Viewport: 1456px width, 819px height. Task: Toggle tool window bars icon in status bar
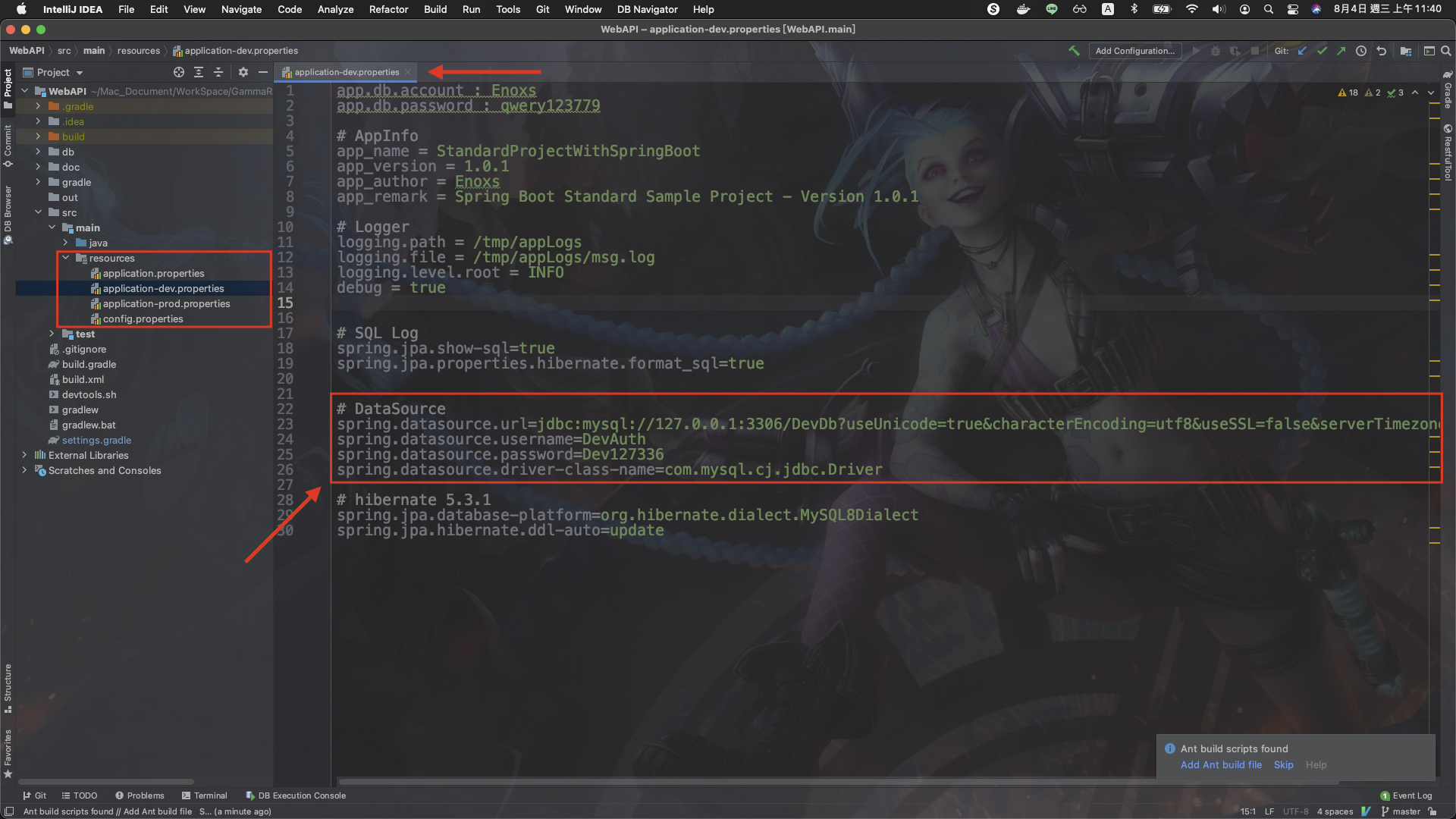(x=9, y=811)
